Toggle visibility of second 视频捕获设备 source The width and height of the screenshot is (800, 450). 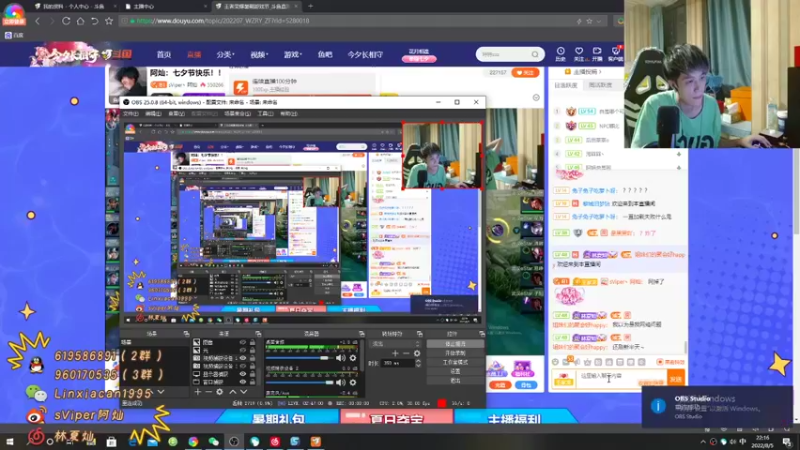click(x=242, y=366)
